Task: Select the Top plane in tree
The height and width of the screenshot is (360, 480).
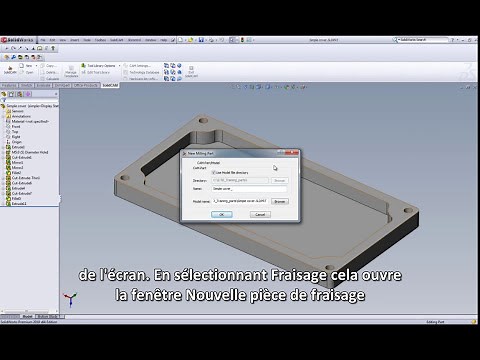Action: point(13,132)
